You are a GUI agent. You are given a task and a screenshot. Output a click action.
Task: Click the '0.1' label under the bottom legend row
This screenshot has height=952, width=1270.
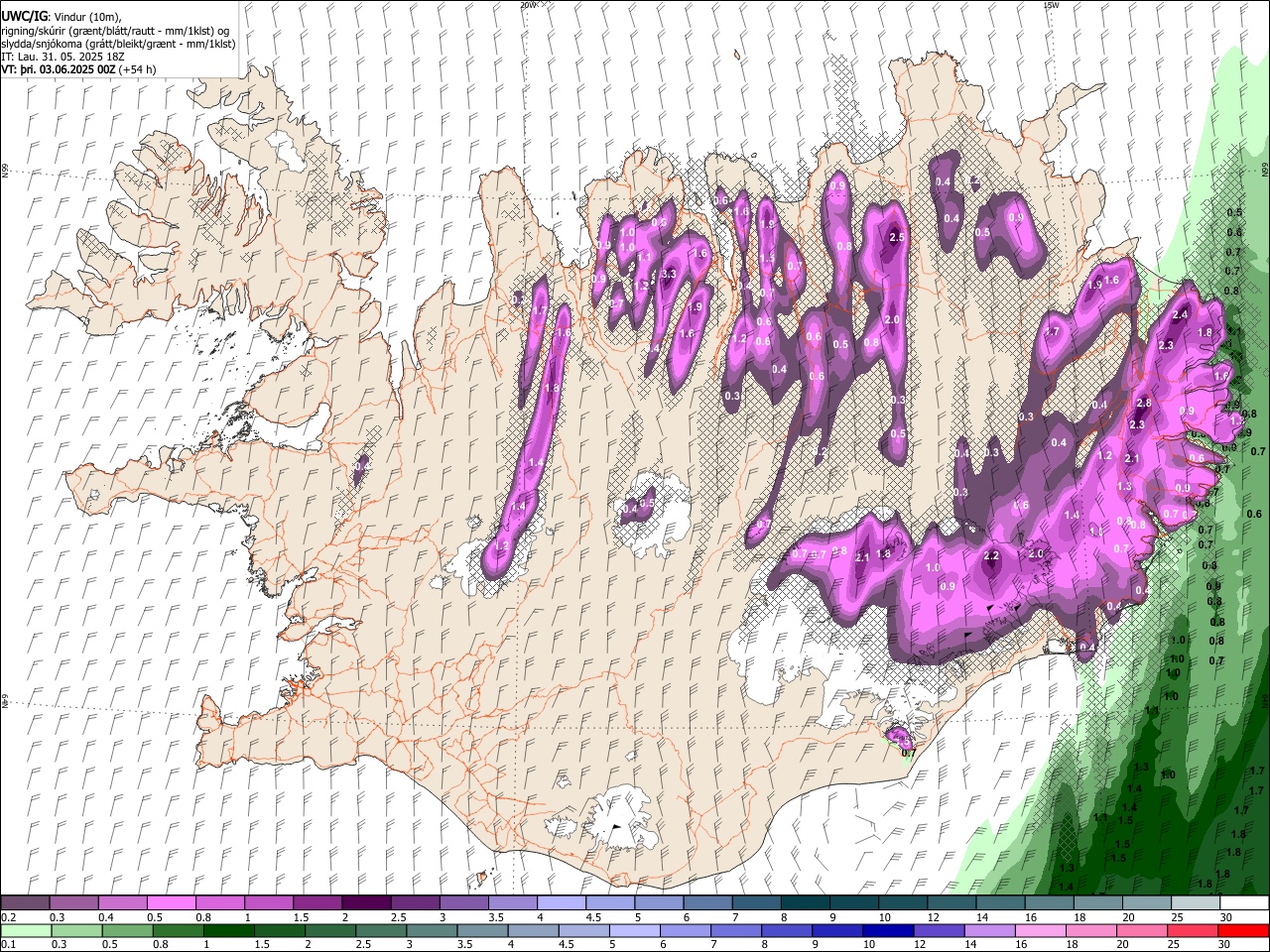[x=8, y=944]
